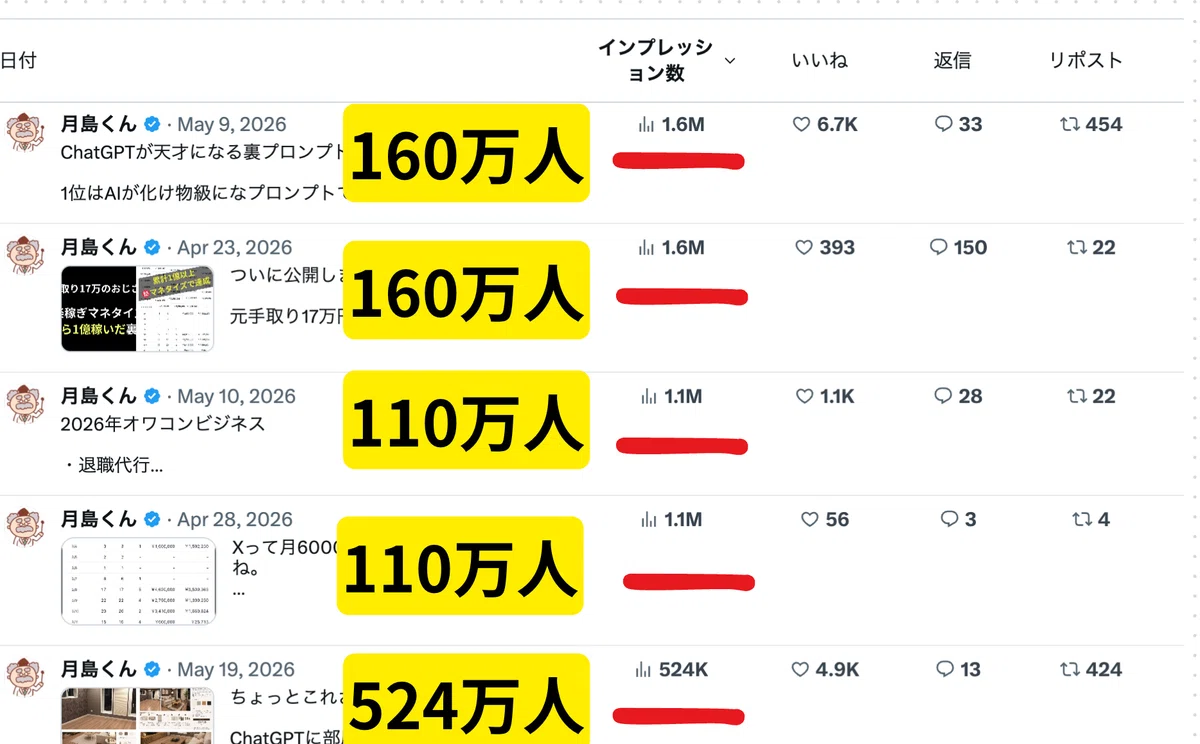Click the impressions bar icon beside 524K
This screenshot has width=1200, height=744.
[643, 670]
